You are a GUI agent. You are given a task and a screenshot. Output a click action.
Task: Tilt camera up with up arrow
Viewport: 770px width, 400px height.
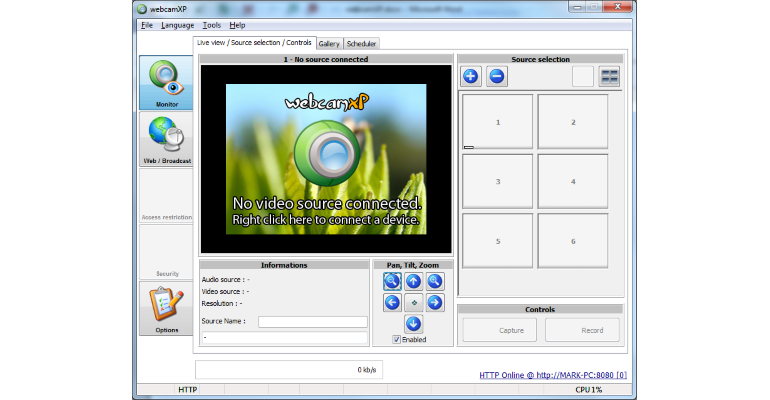(413, 281)
